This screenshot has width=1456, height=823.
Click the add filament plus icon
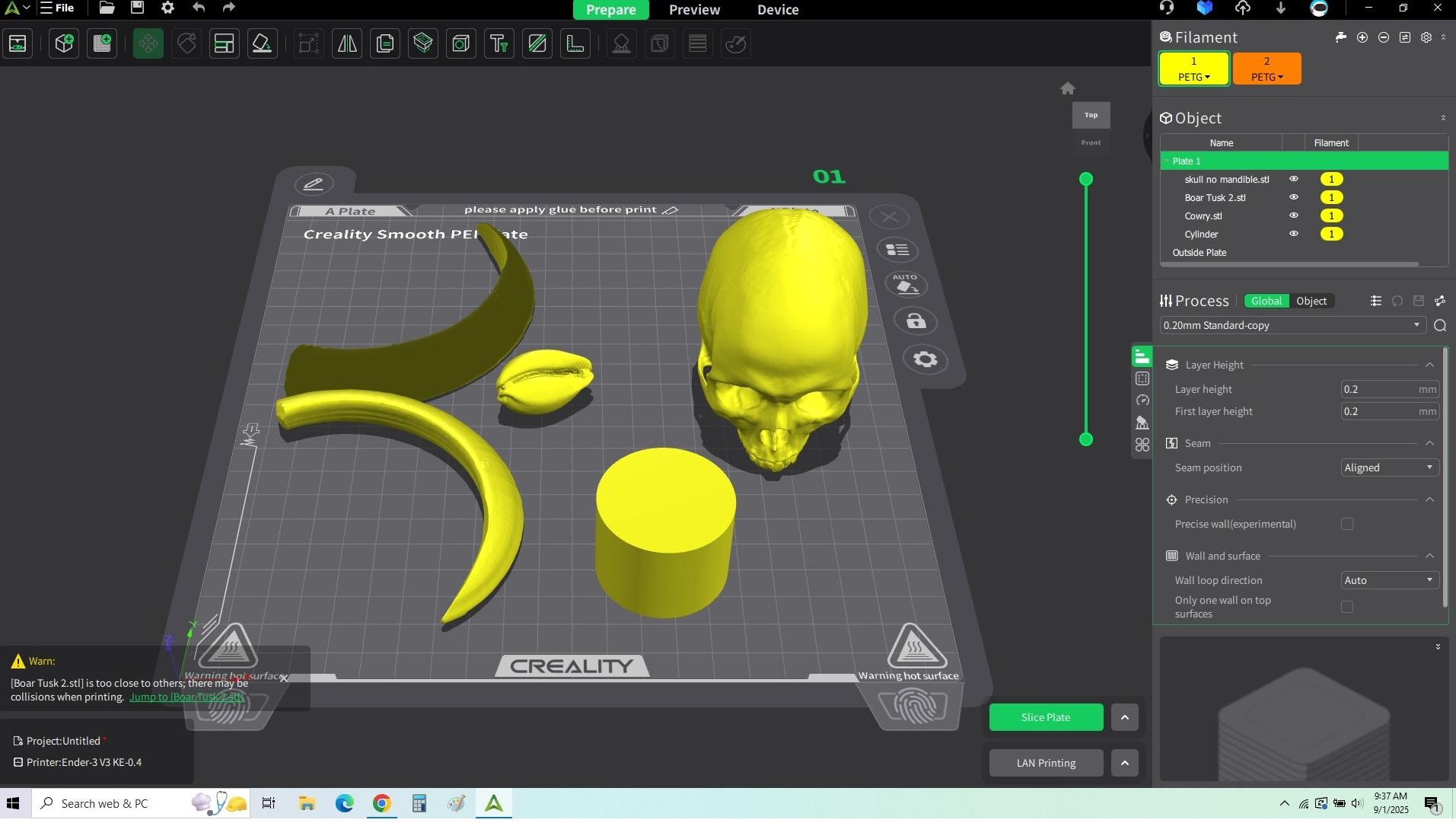point(1362,37)
